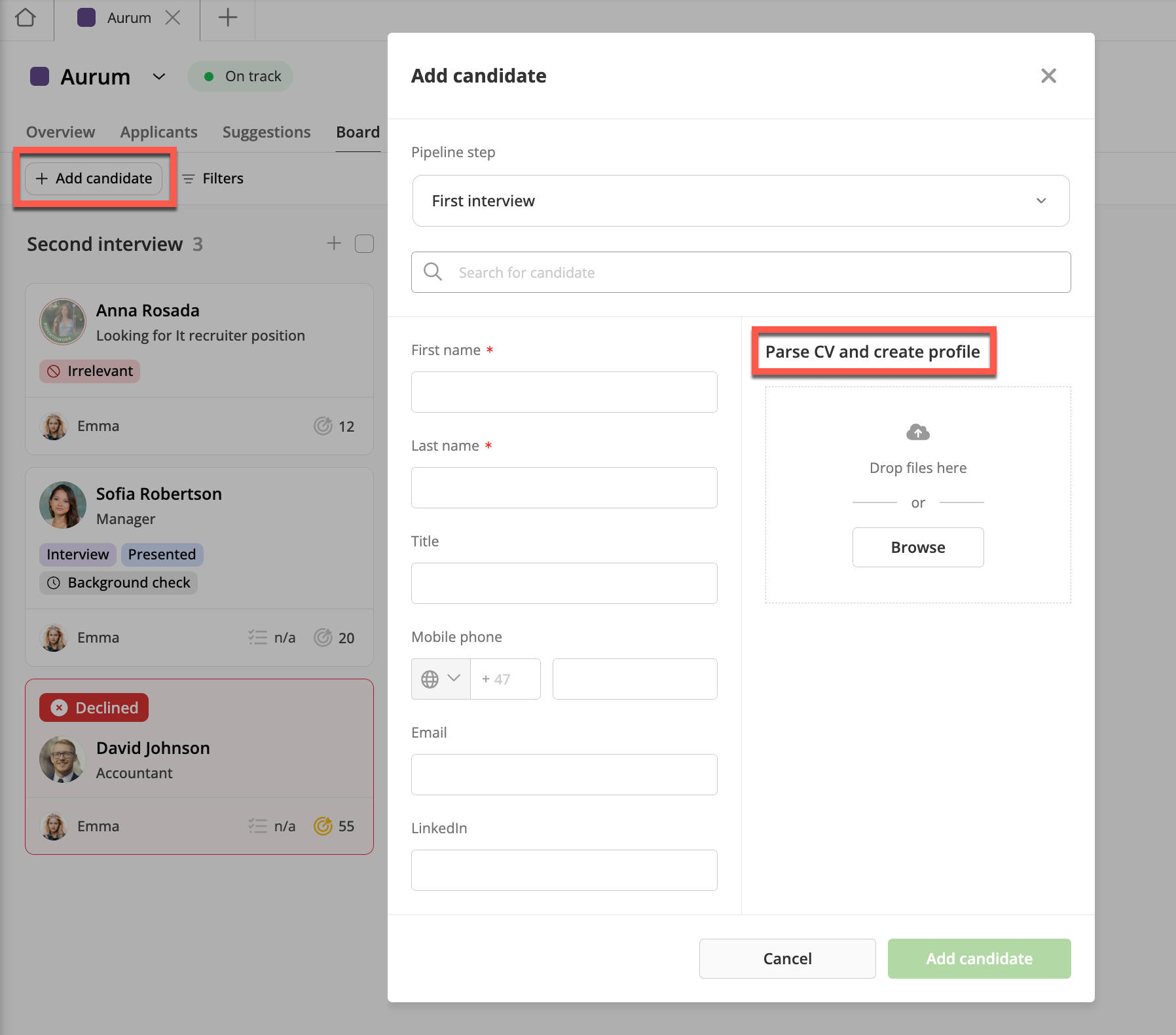The height and width of the screenshot is (1035, 1176).
Task: Click score icon on David Johnson card
Action: 323,826
